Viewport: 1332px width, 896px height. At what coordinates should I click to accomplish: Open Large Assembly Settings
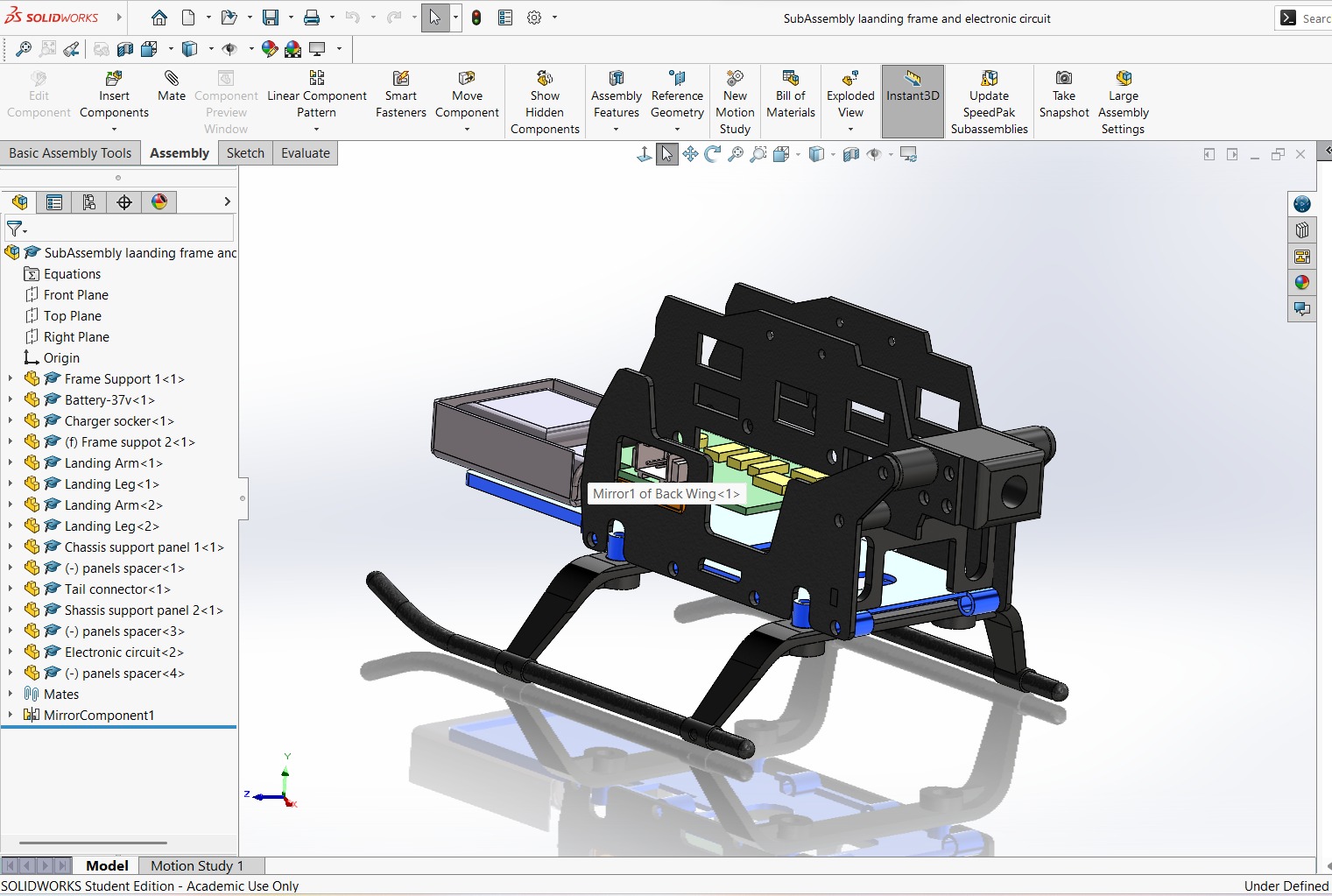[1123, 79]
